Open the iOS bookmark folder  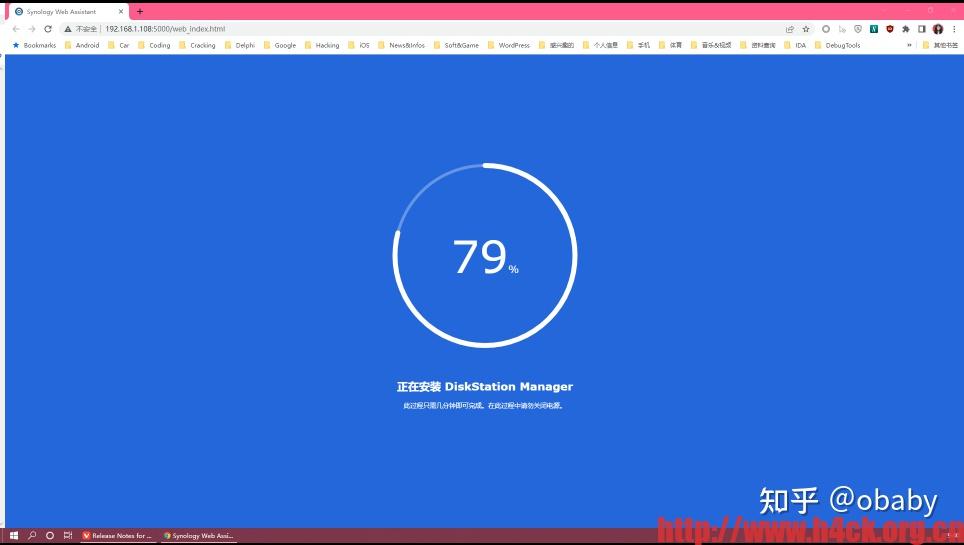[359, 45]
